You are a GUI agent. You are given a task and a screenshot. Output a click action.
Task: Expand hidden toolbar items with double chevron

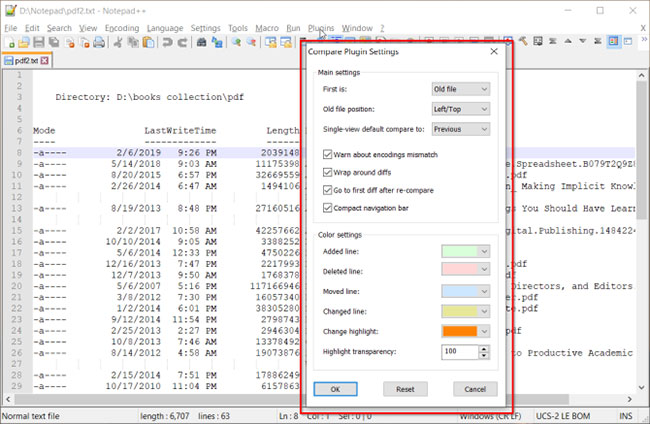point(644,39)
